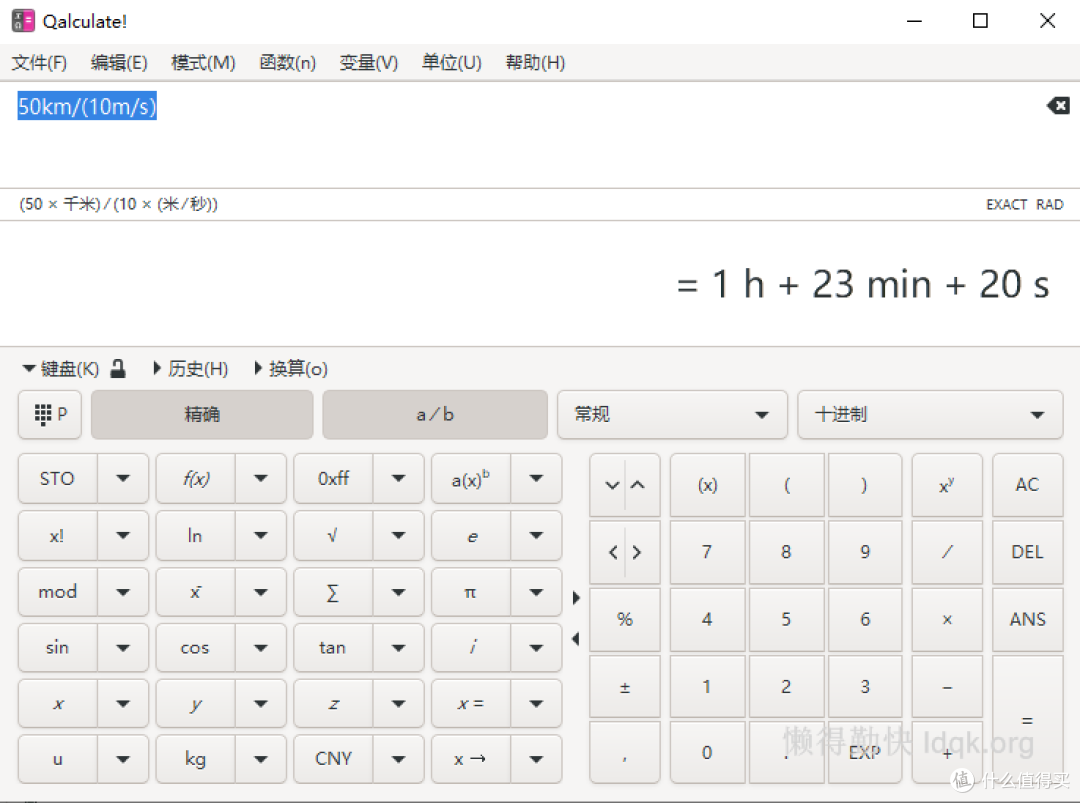Image resolution: width=1080 pixels, height=803 pixels.
Task: Collapse the 键盘(K) keypad panel
Action: pyautogui.click(x=61, y=369)
